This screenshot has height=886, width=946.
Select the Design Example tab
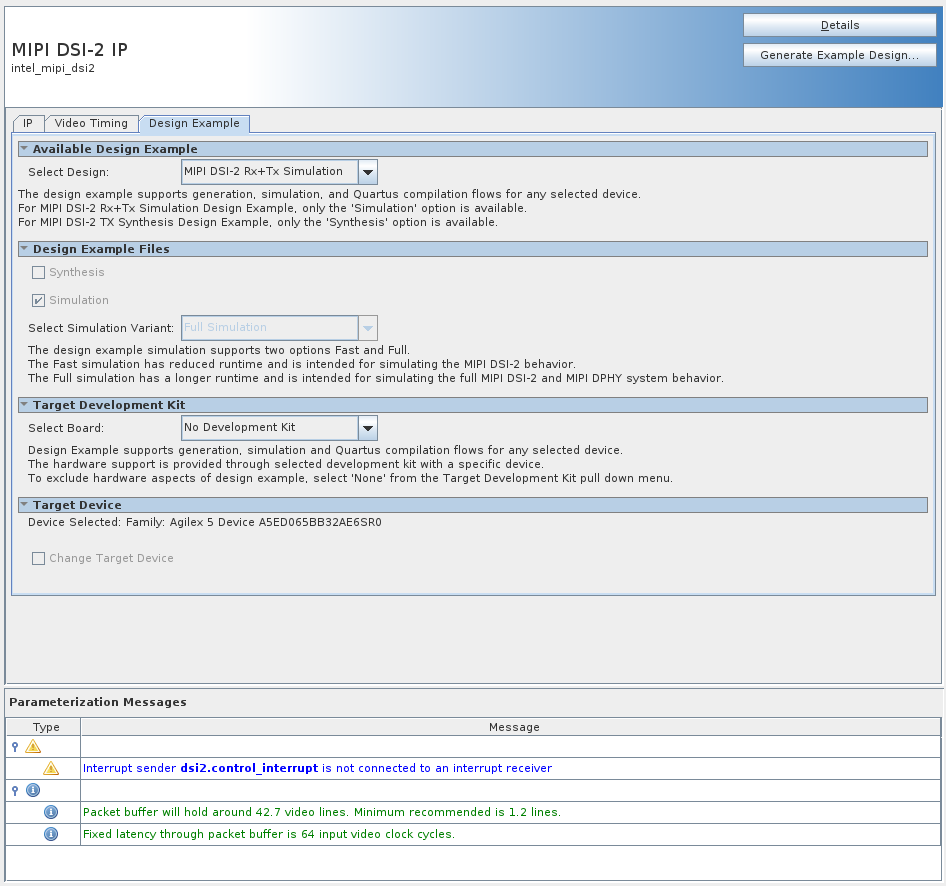[194, 124]
